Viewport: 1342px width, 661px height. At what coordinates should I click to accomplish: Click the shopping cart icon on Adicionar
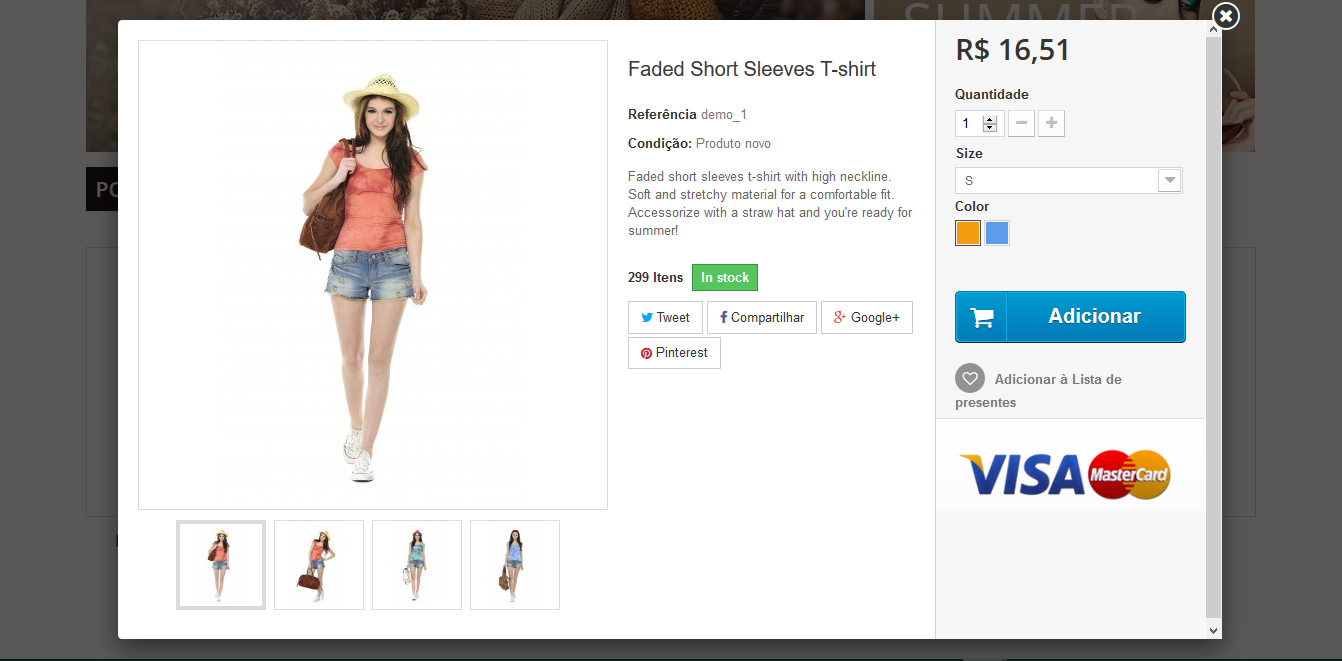[982, 317]
